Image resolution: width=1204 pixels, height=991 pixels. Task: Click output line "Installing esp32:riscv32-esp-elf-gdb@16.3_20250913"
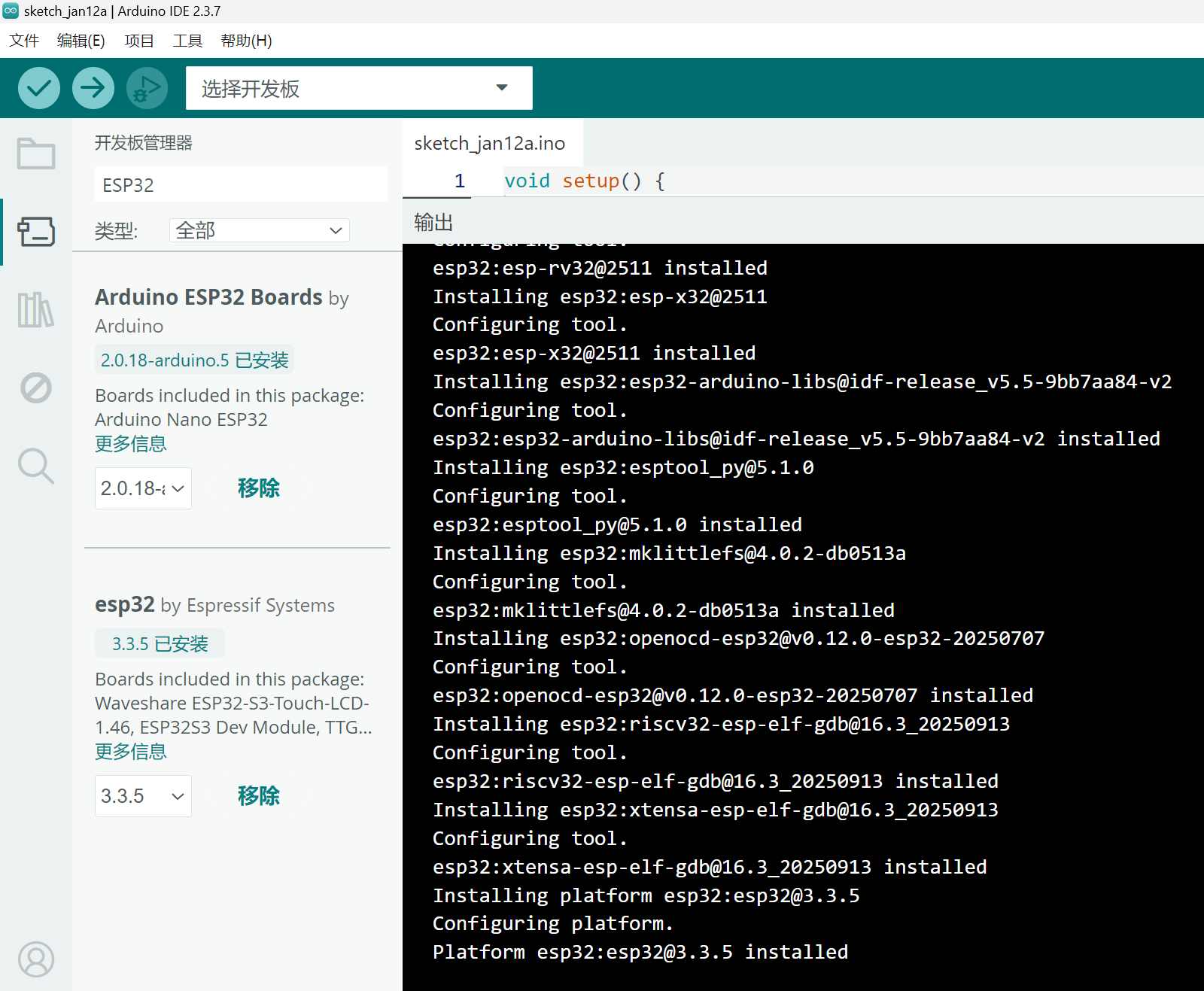point(722,724)
